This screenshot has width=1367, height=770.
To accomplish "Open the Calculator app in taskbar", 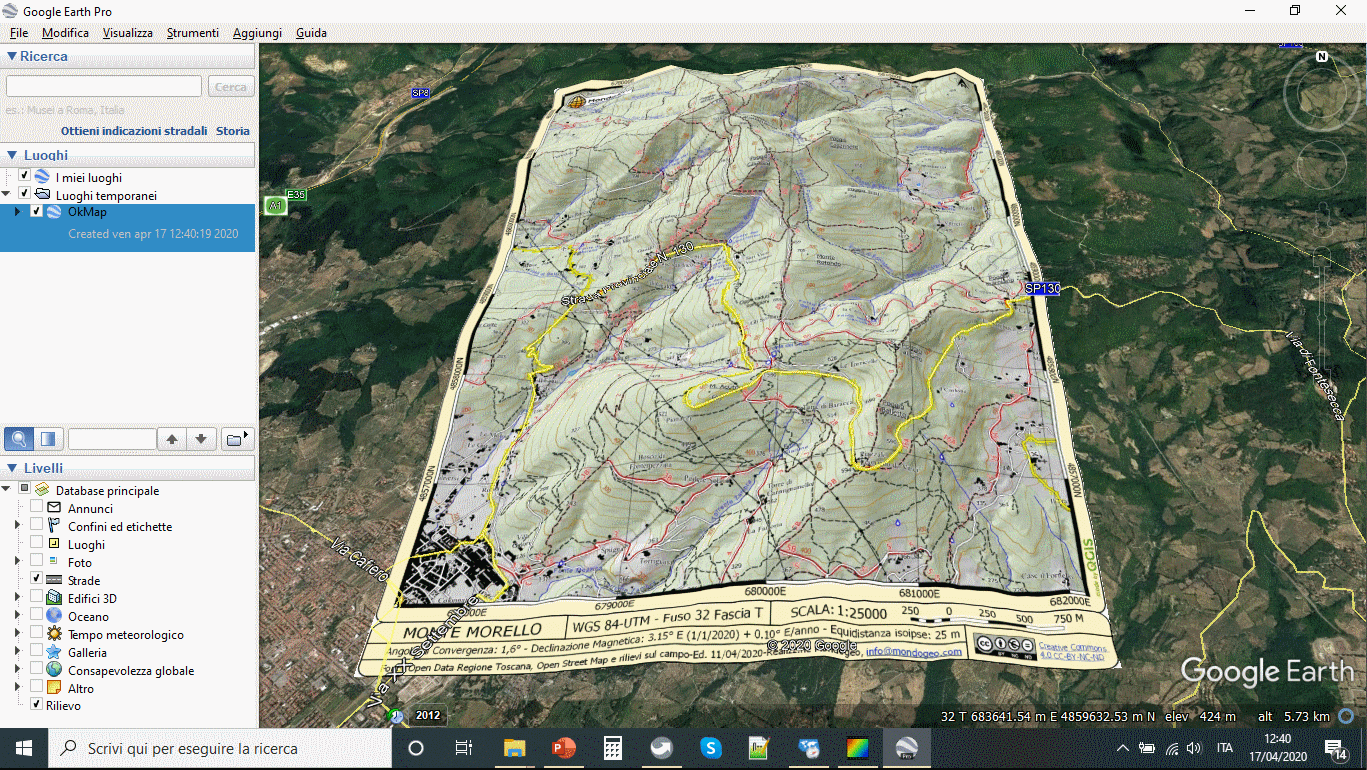I will tap(613, 748).
